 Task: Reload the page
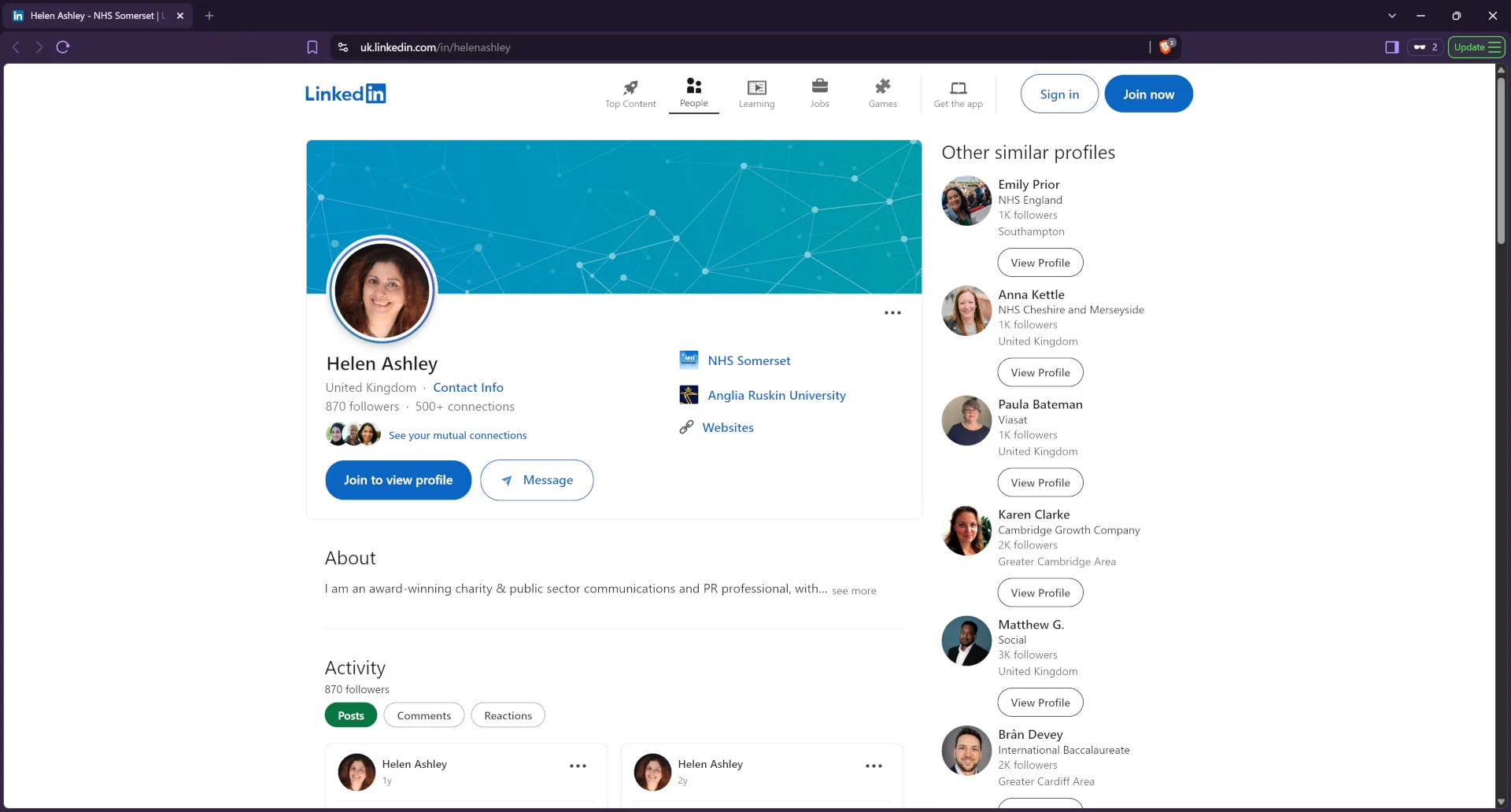tap(63, 47)
